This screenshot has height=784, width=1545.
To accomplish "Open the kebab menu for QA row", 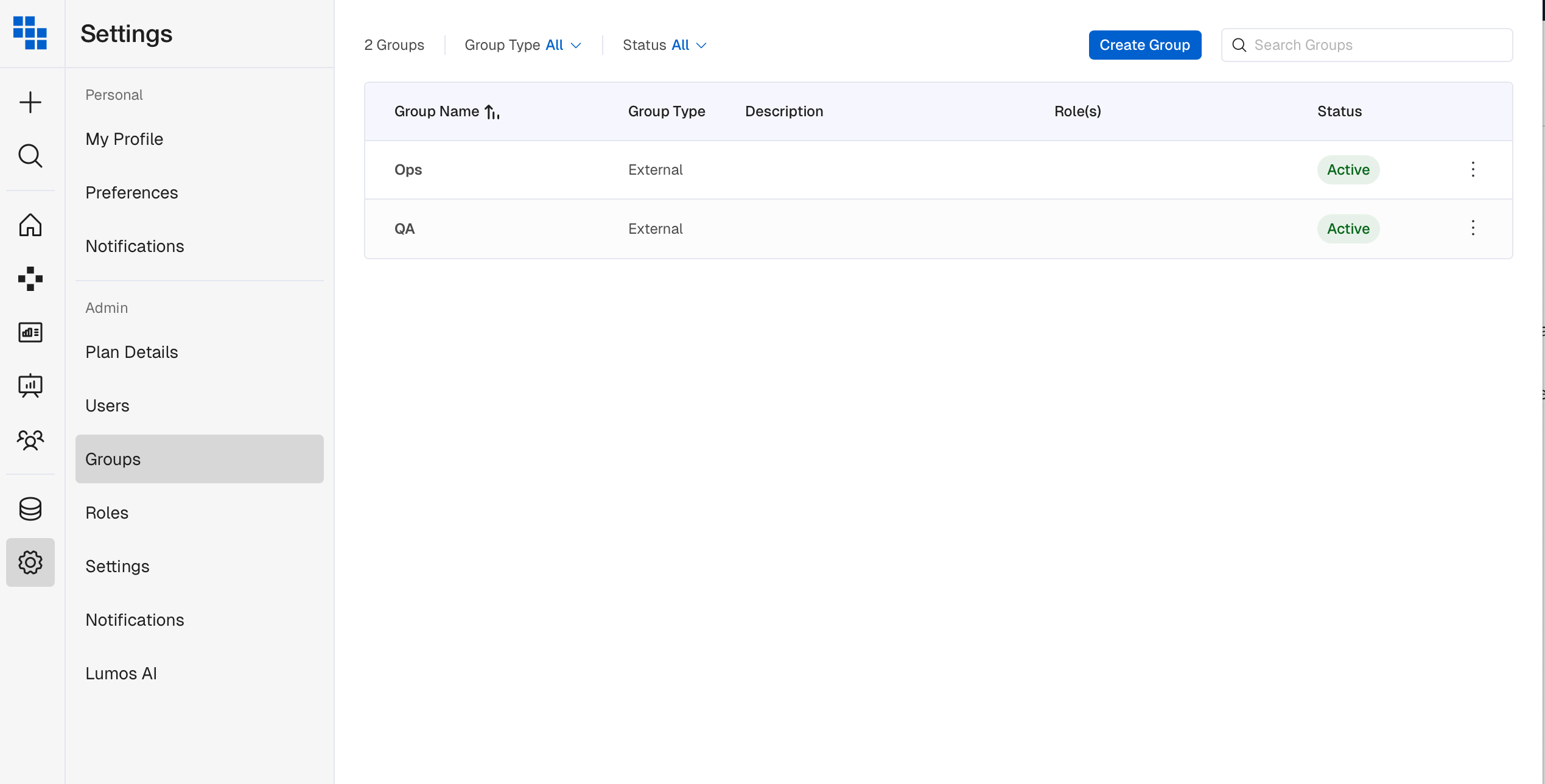I will coord(1473,228).
